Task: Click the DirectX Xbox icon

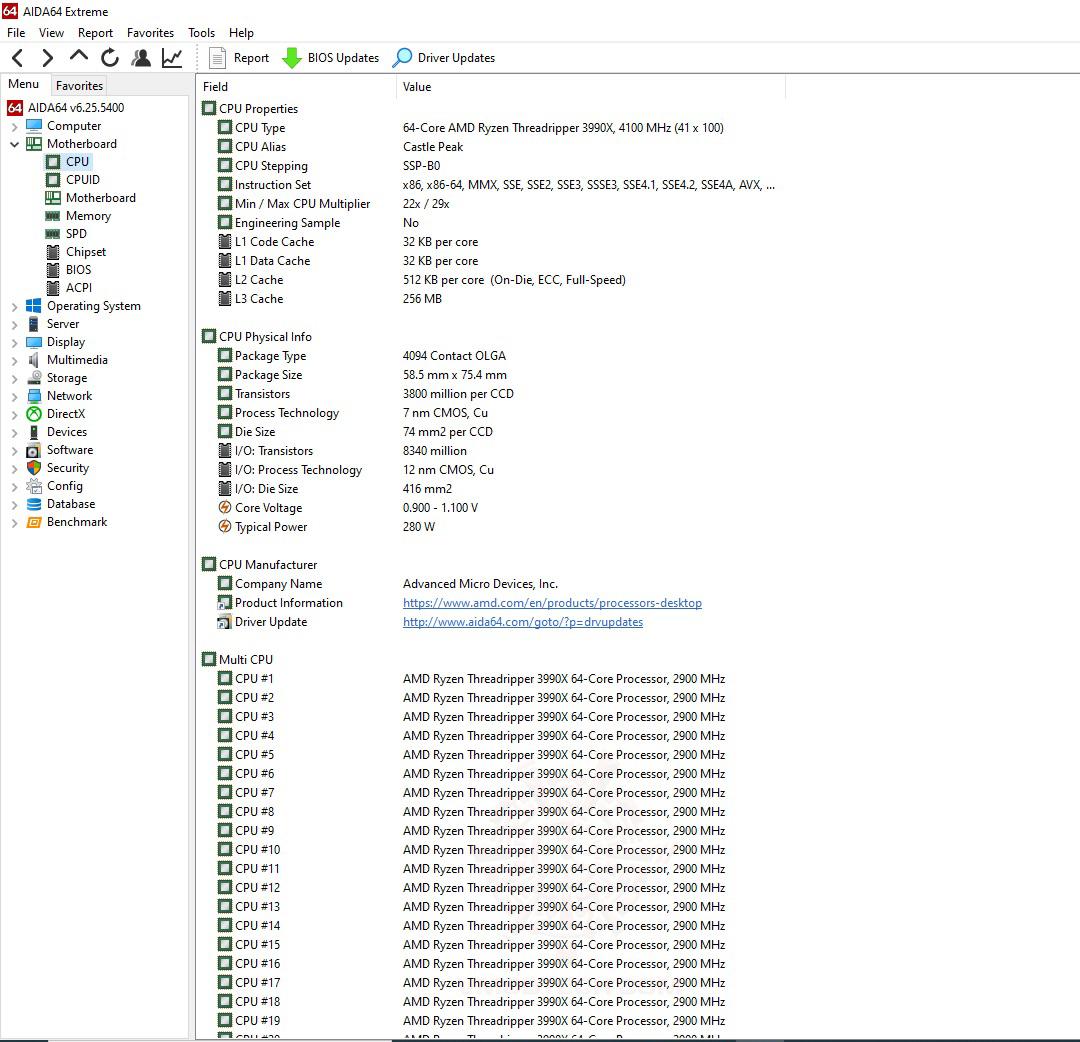Action: [34, 414]
